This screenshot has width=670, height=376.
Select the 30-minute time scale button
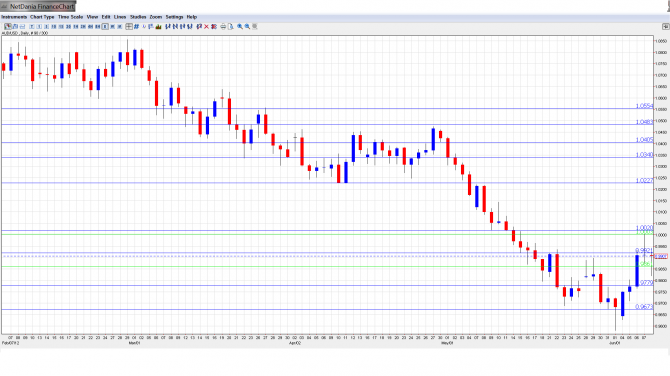click(68, 26)
